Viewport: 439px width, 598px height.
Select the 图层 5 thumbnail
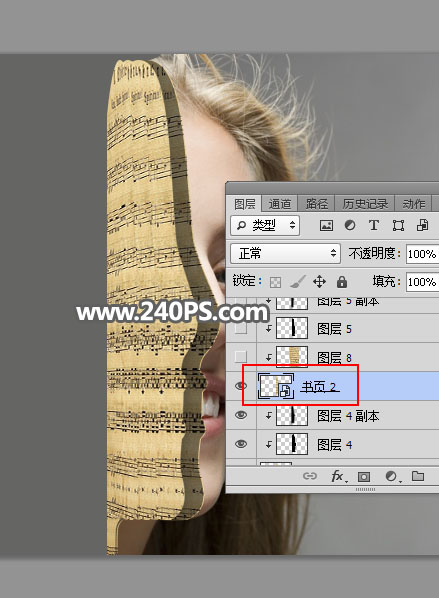pyautogui.click(x=292, y=328)
